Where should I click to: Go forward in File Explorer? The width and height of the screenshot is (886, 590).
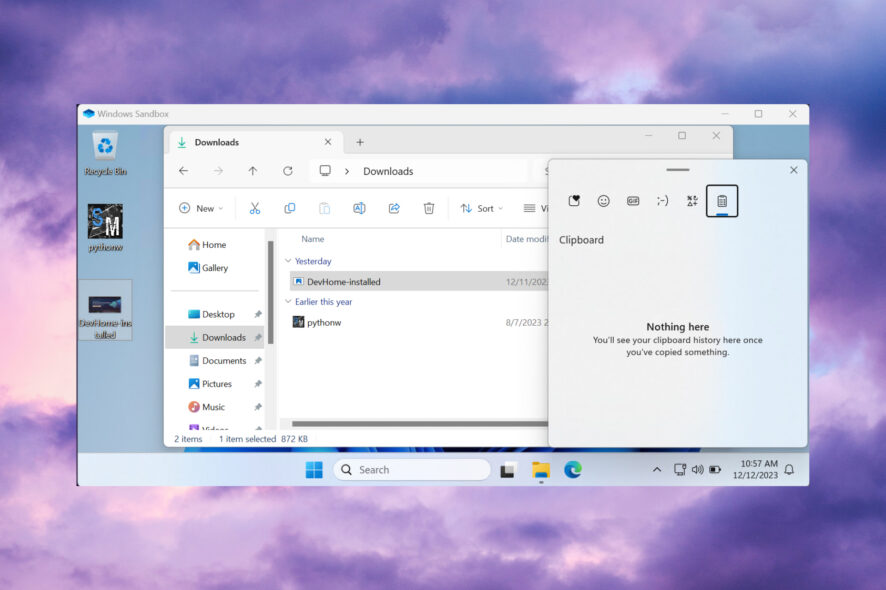pyautogui.click(x=218, y=171)
